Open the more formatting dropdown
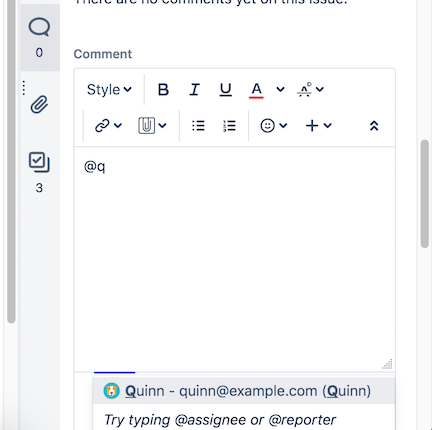Viewport: 432px width, 430px height. click(x=310, y=89)
